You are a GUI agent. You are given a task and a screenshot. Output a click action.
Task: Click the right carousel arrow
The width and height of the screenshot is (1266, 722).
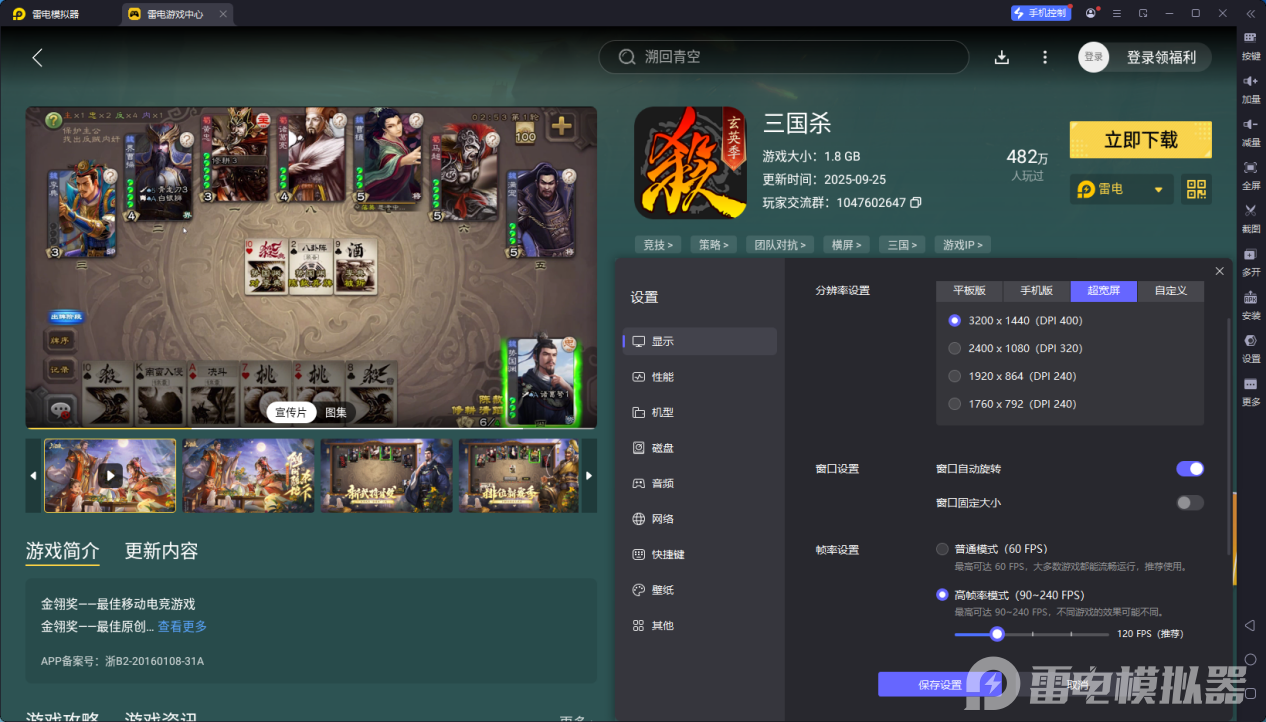[589, 475]
